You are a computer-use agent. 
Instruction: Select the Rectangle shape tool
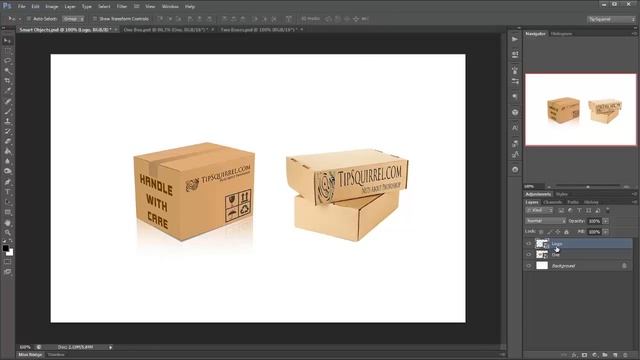click(7, 212)
